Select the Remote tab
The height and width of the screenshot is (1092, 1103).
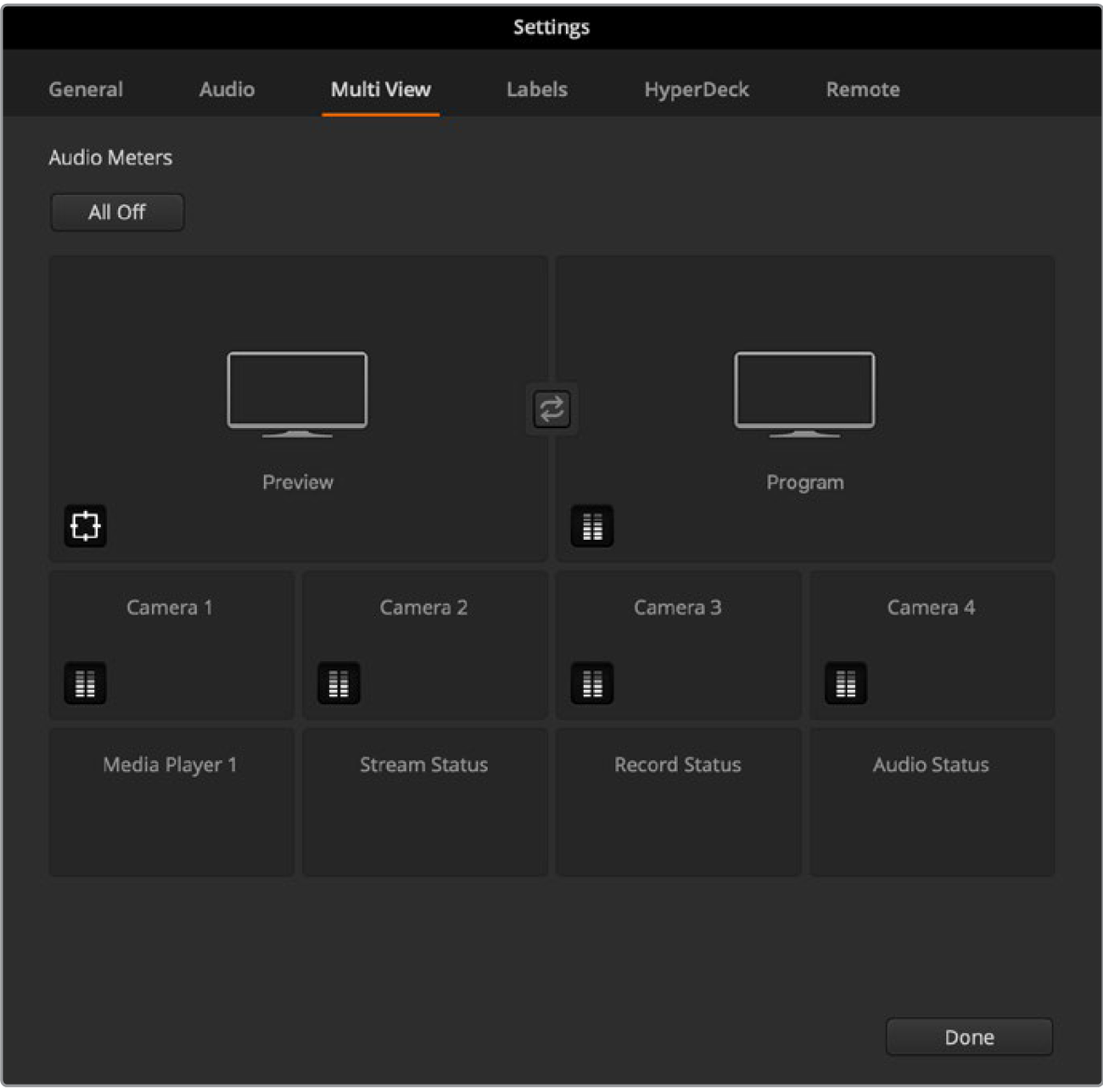click(862, 90)
